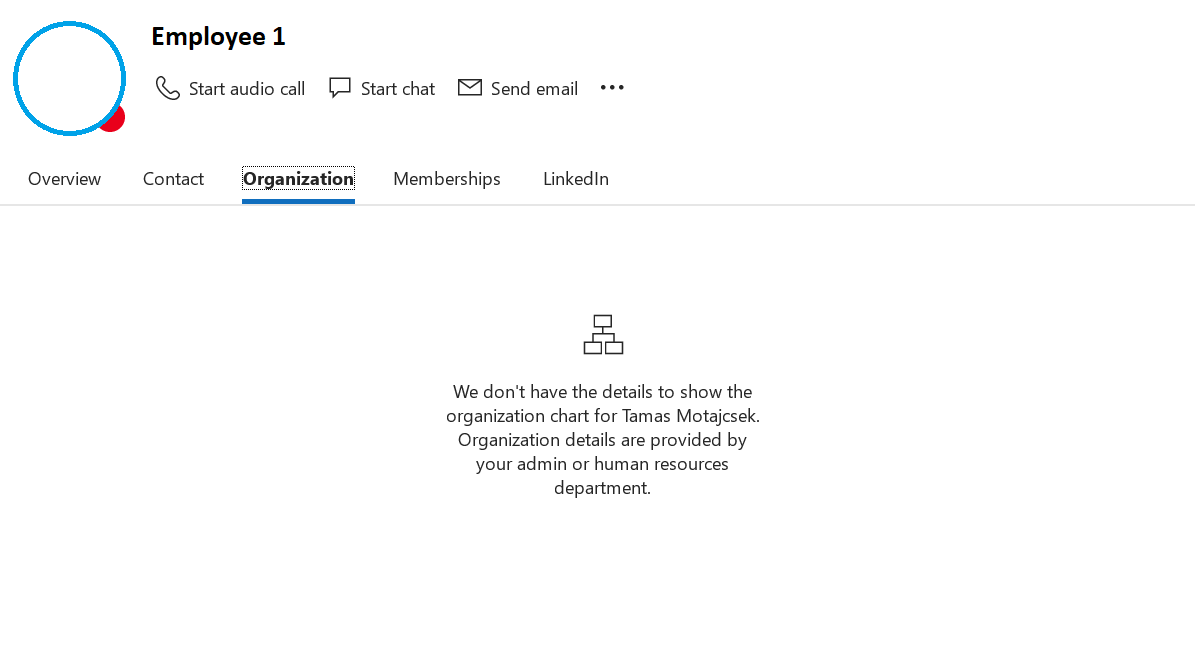Click the organization chart icon
This screenshot has height=655, width=1195.
[x=603, y=335]
